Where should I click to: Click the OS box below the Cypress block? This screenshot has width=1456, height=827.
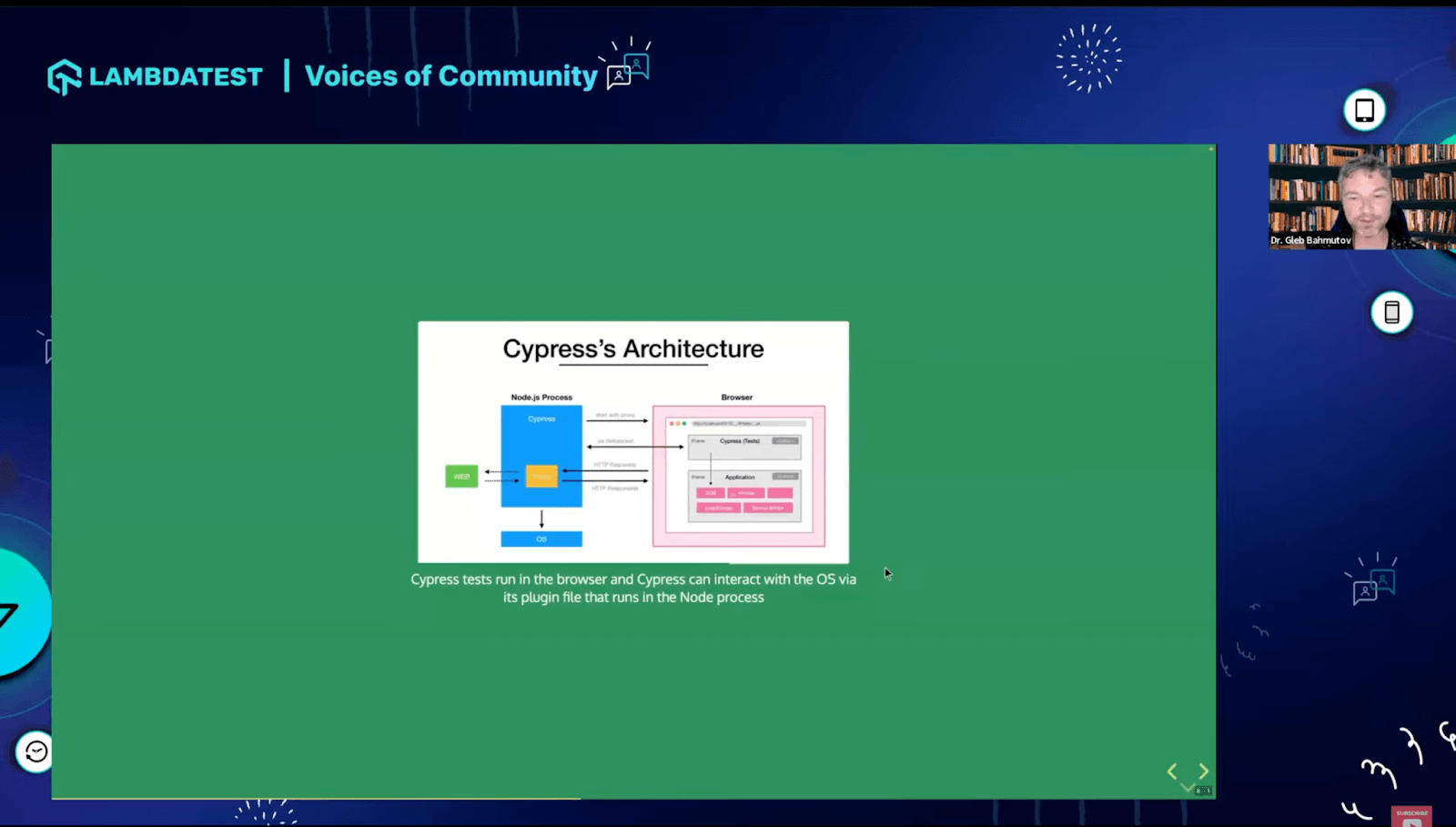(x=541, y=538)
